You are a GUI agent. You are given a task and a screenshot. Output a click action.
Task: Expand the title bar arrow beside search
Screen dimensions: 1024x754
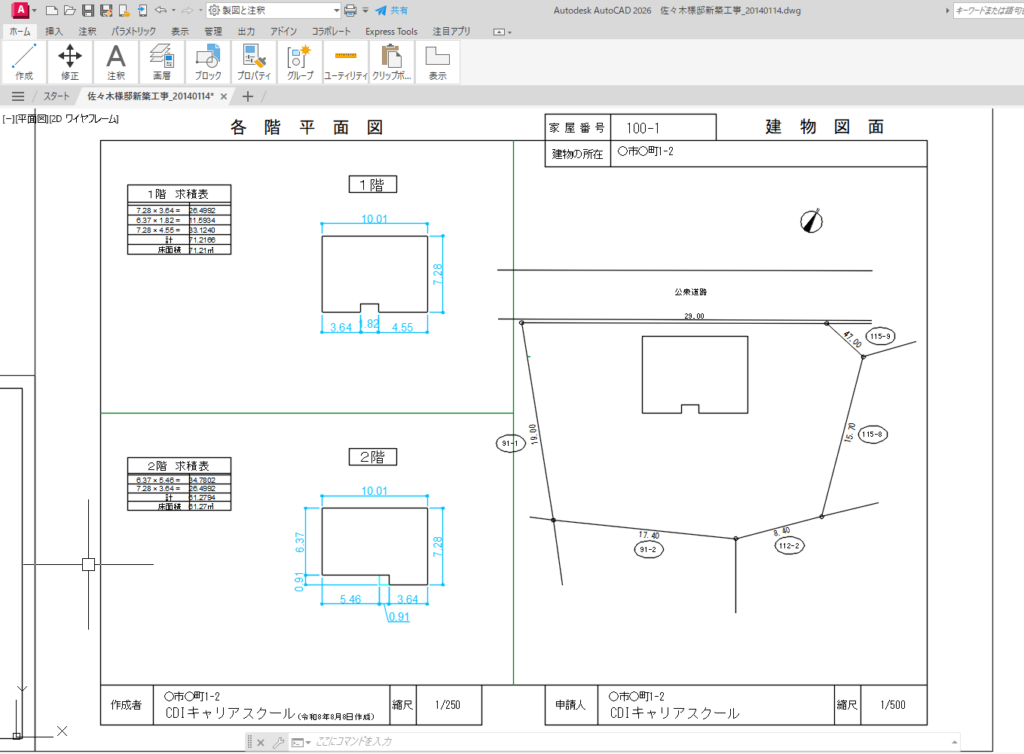(947, 10)
